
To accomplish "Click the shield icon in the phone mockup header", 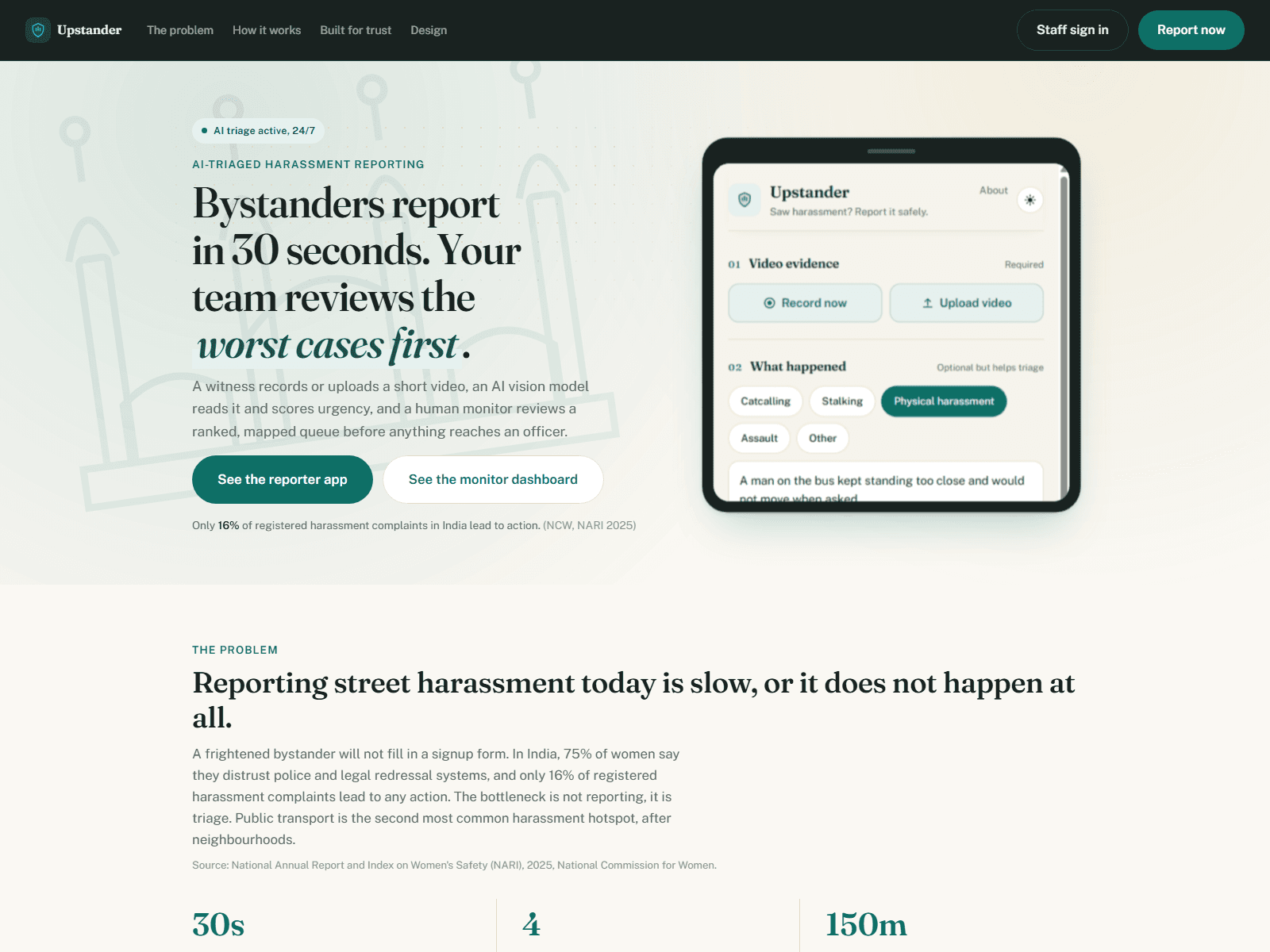I will [745, 200].
